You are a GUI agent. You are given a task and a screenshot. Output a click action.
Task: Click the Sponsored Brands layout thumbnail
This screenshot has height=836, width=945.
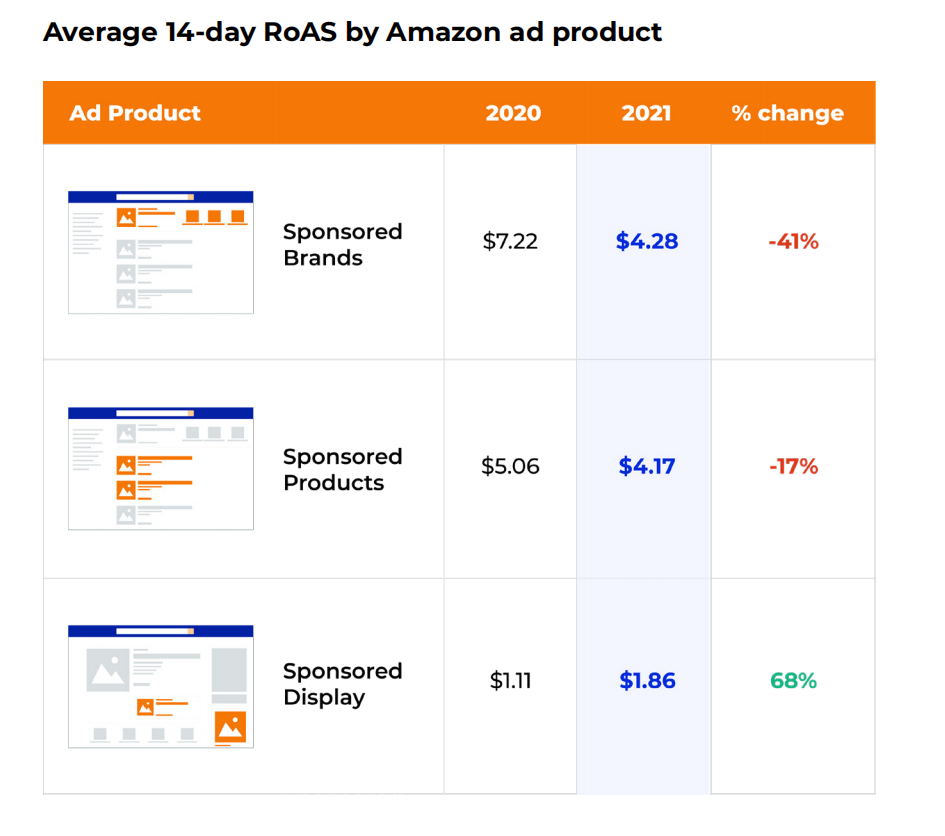pos(160,252)
